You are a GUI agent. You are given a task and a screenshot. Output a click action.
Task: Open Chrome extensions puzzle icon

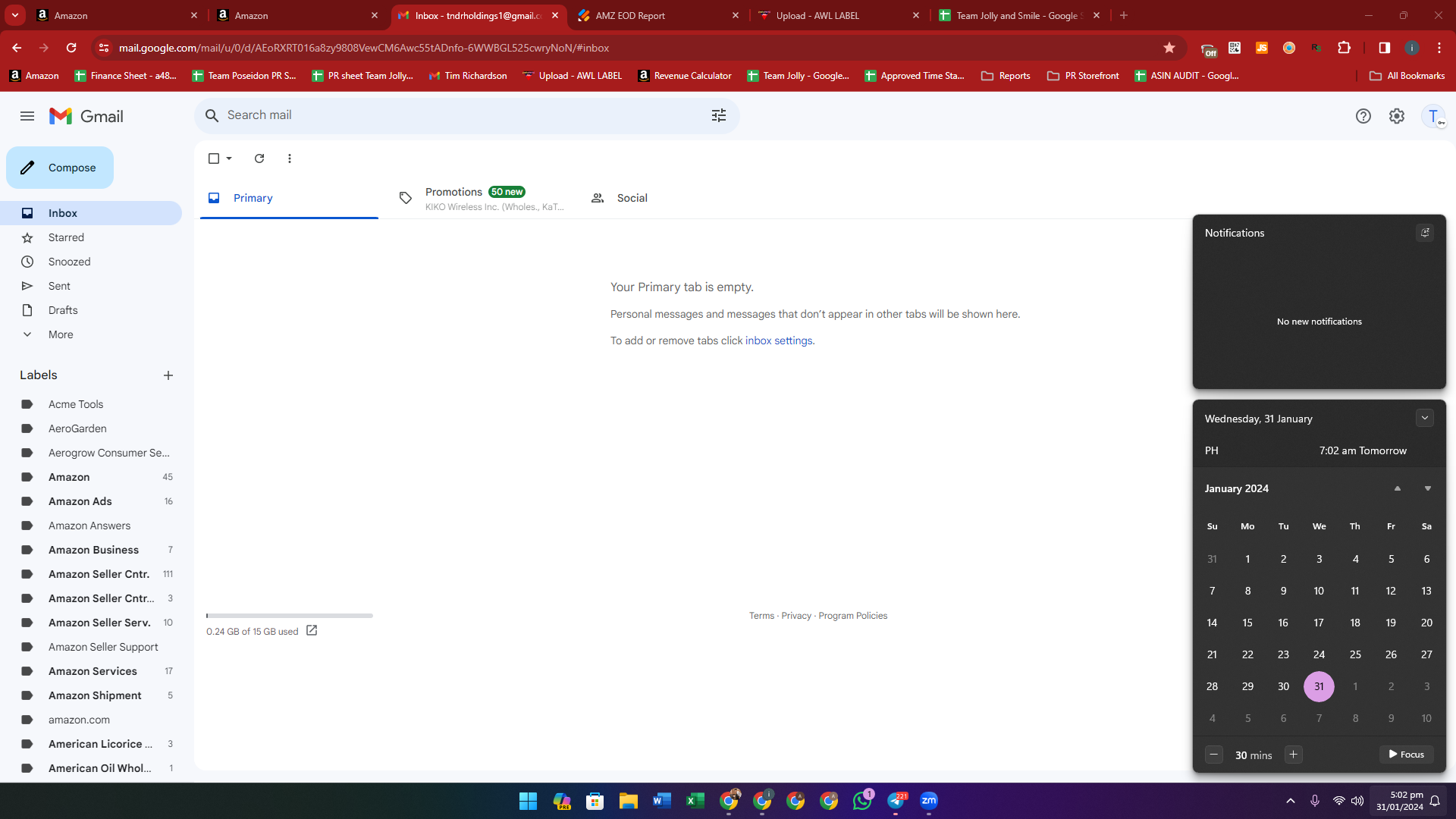(x=1345, y=48)
